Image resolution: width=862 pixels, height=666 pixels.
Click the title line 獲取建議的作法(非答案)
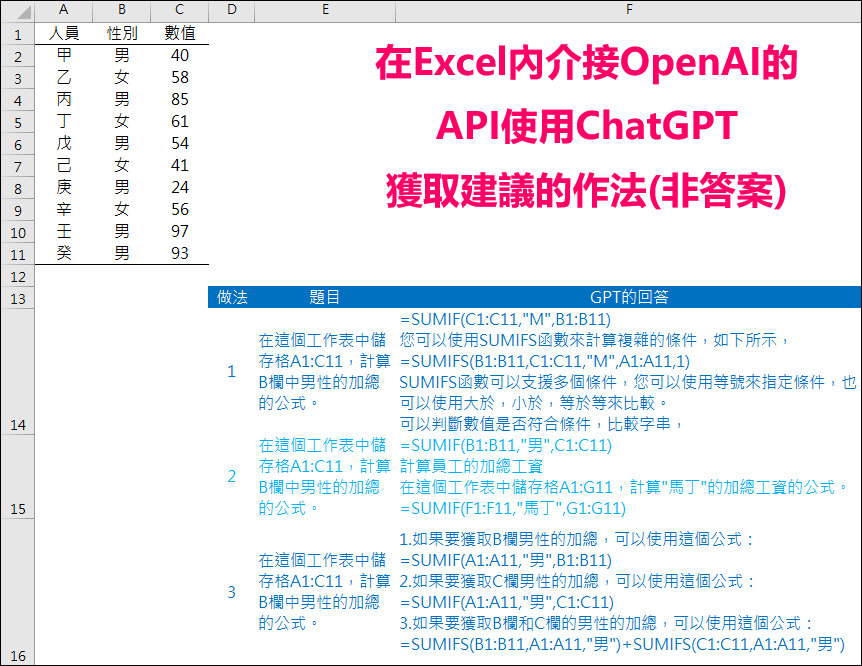[x=586, y=191]
